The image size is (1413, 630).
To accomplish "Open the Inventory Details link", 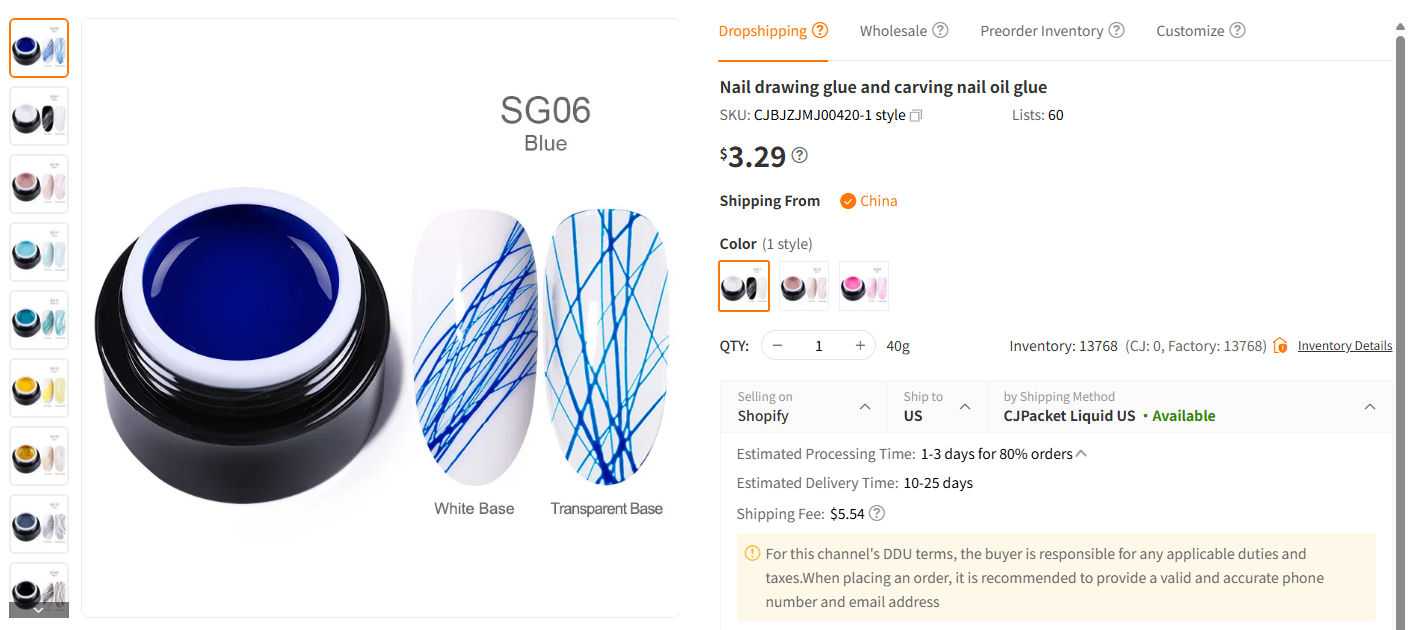I will point(1344,346).
